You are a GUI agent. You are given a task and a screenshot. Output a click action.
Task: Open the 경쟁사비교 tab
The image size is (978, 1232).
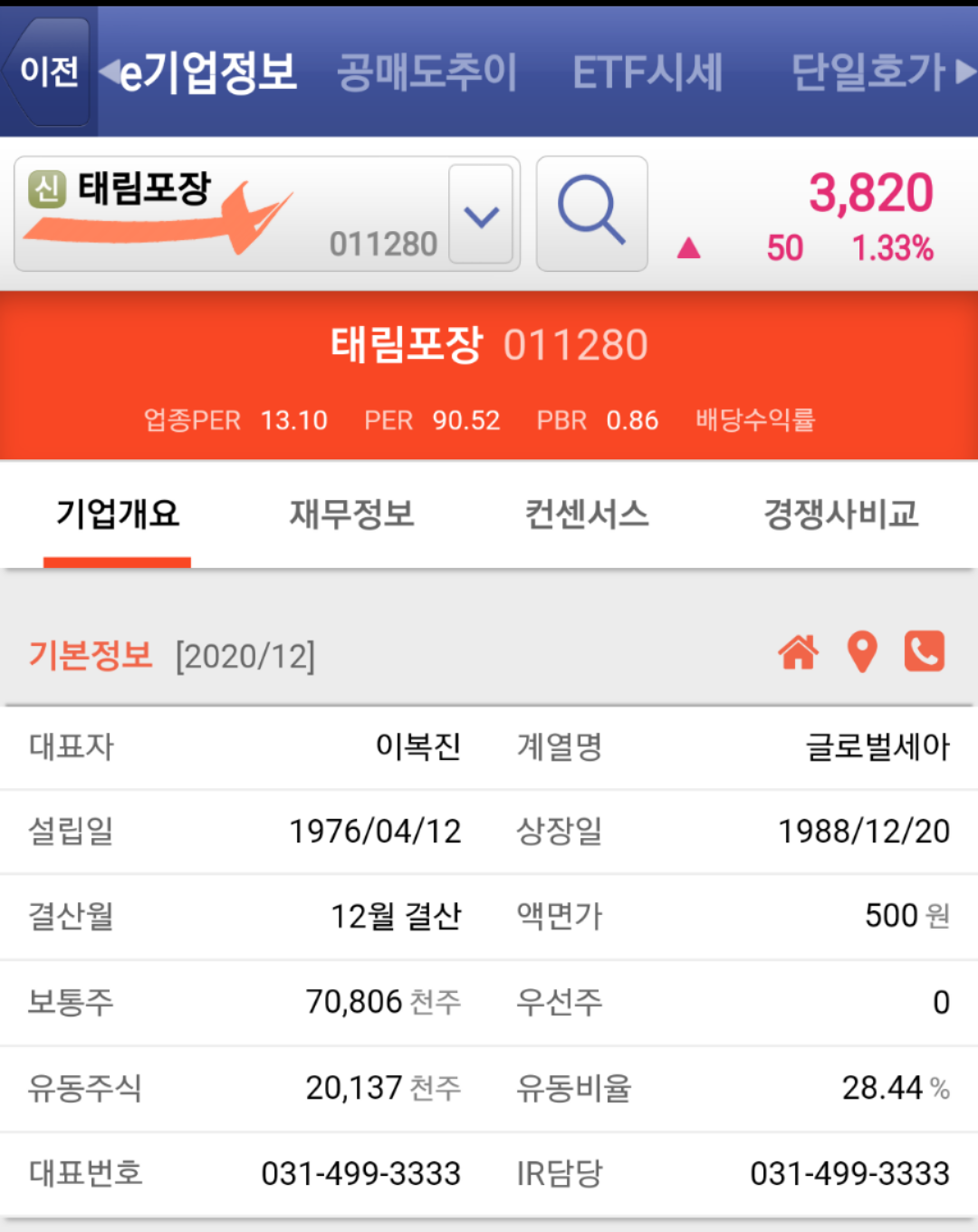point(840,515)
